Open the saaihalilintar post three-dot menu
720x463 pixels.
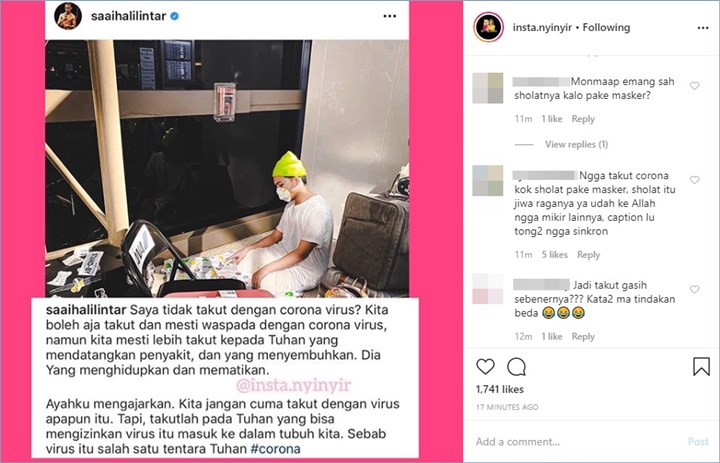[x=389, y=16]
